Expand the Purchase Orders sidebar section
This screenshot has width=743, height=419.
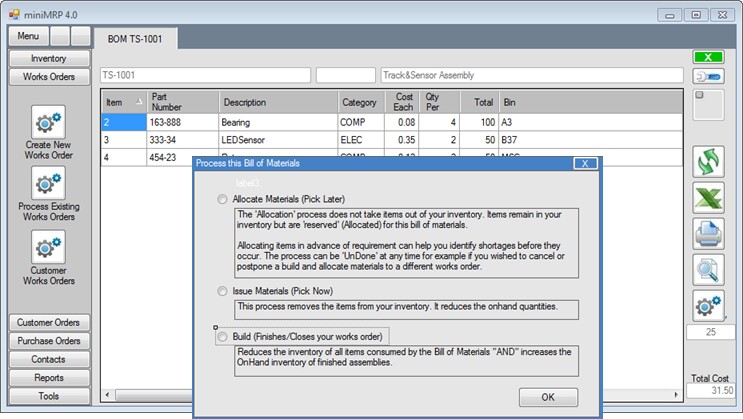[48, 341]
